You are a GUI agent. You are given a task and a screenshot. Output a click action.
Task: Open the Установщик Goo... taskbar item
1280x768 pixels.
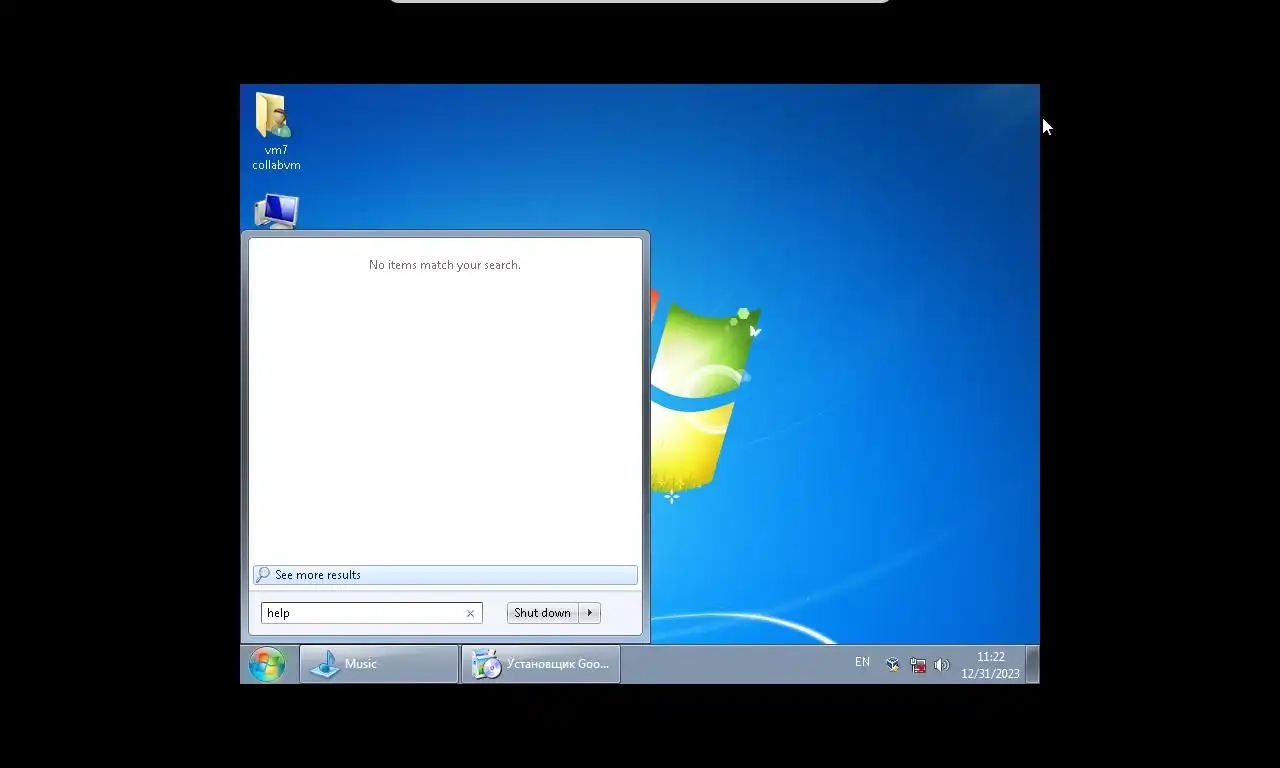click(541, 664)
